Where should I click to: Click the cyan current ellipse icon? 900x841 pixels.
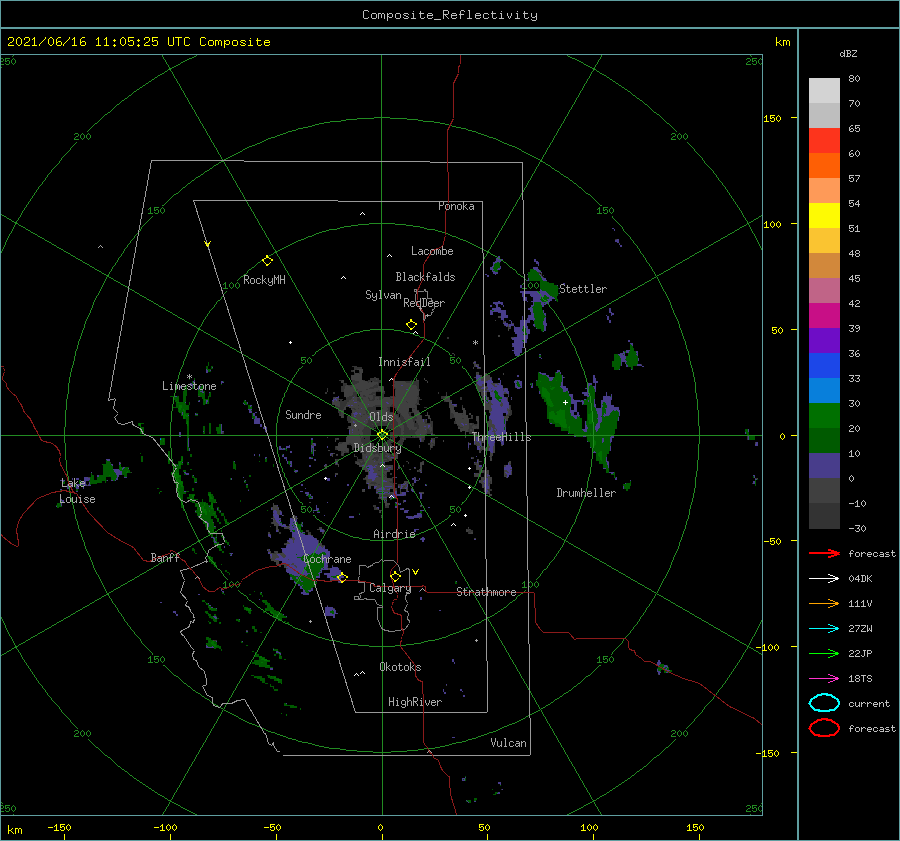824,703
